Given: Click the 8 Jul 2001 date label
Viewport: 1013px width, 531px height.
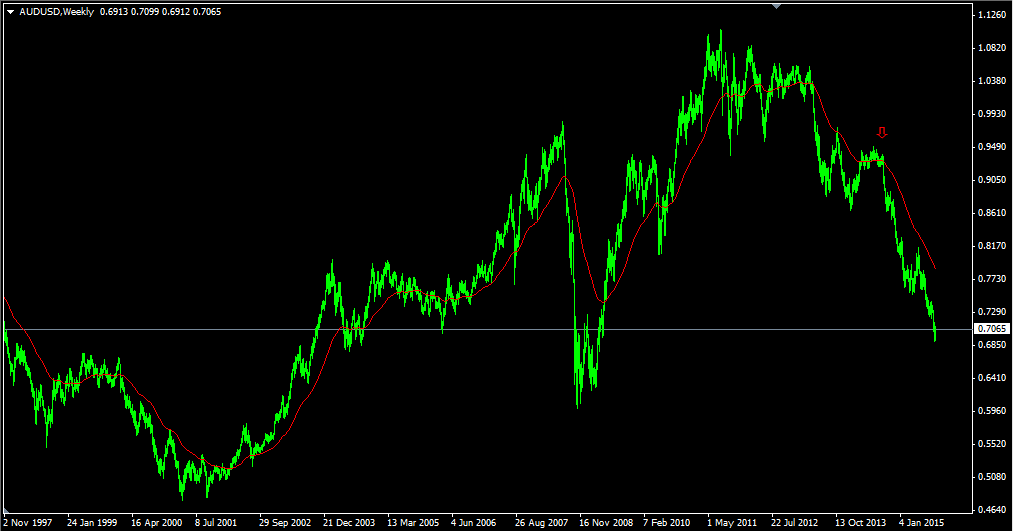Looking at the screenshot, I should click(x=216, y=522).
